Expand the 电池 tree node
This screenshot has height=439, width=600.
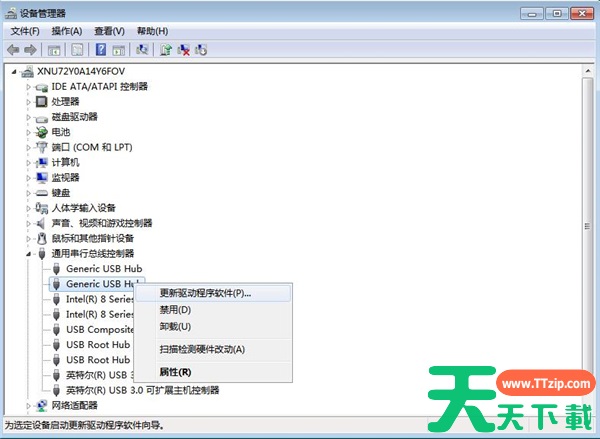pos(28,132)
